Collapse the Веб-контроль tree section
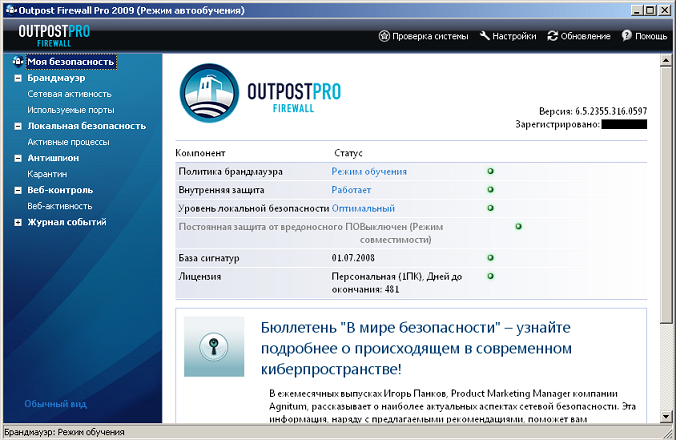The image size is (676, 440). 18,190
